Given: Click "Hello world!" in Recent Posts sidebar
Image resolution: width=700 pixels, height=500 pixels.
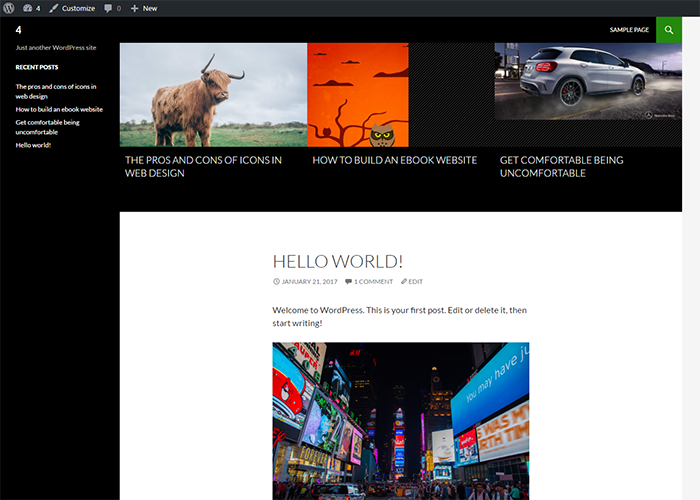Looking at the screenshot, I should pyautogui.click(x=33, y=145).
